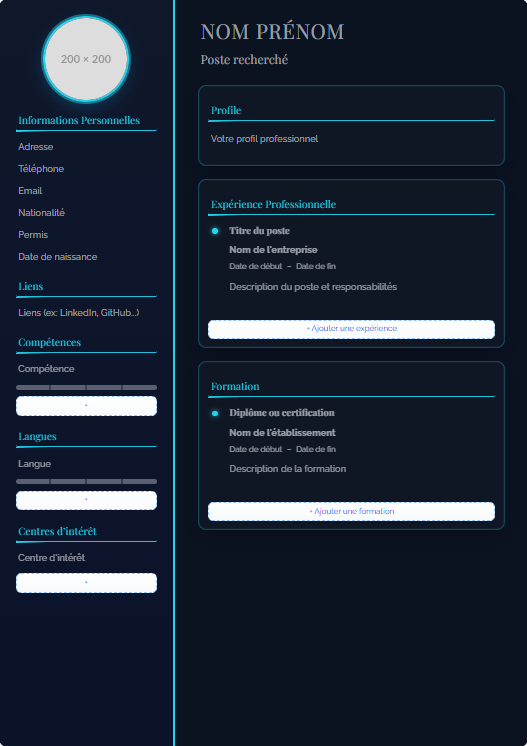Click the plus button under Langue
This screenshot has width=527, height=746.
(x=86, y=500)
